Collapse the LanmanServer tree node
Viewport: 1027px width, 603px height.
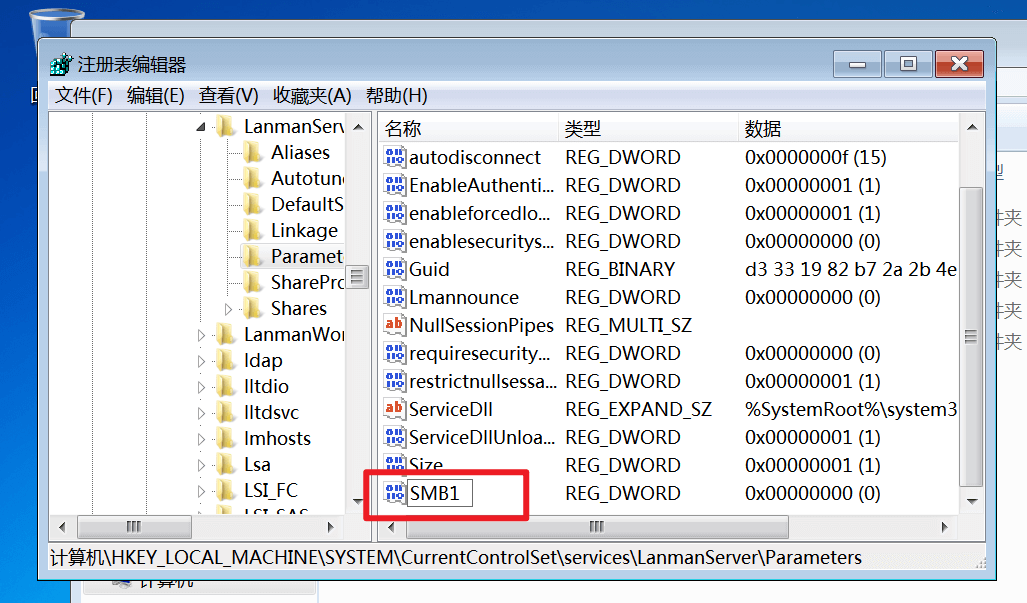click(x=201, y=126)
